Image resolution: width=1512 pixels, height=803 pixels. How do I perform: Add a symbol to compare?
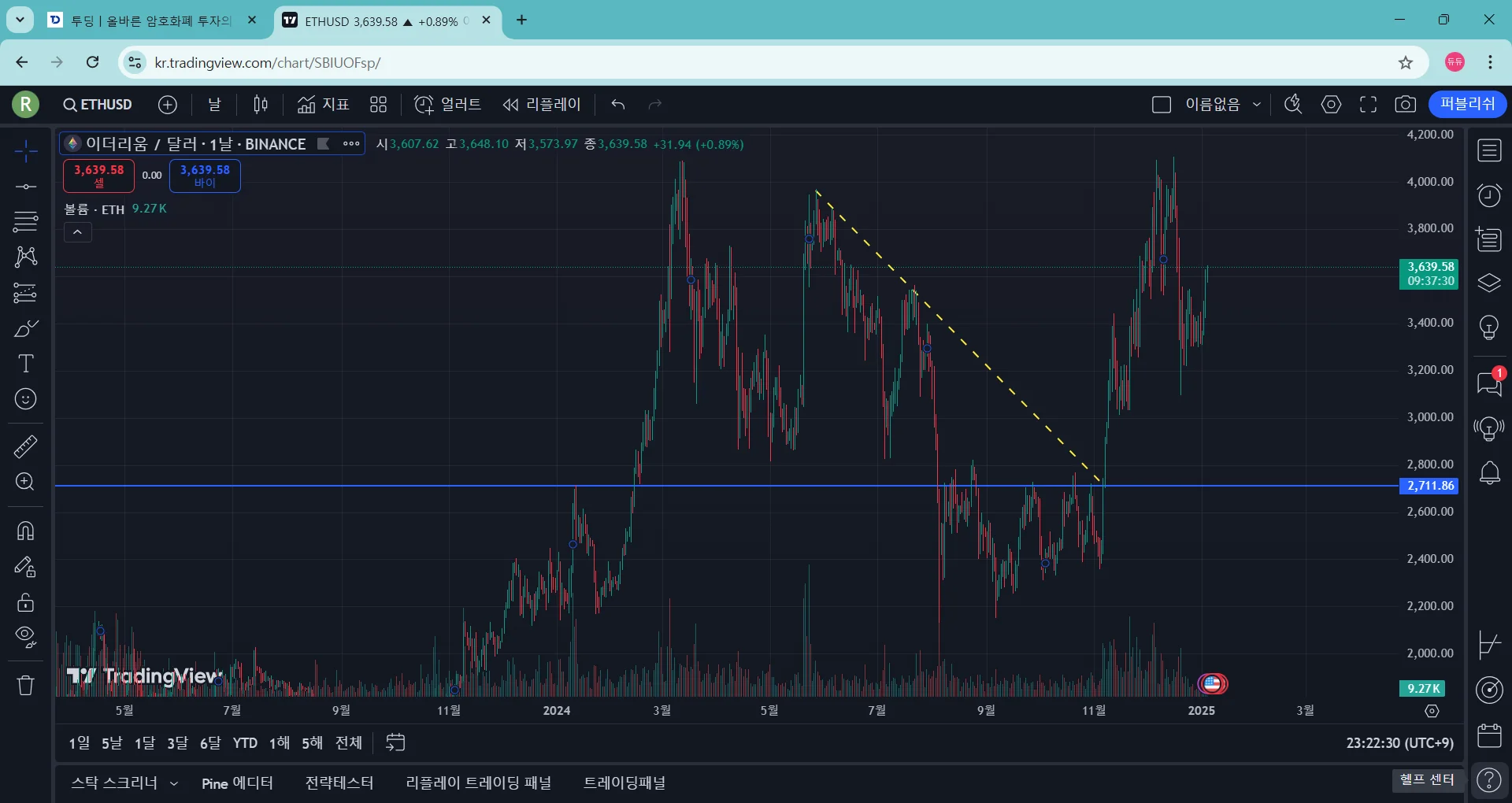pyautogui.click(x=168, y=105)
